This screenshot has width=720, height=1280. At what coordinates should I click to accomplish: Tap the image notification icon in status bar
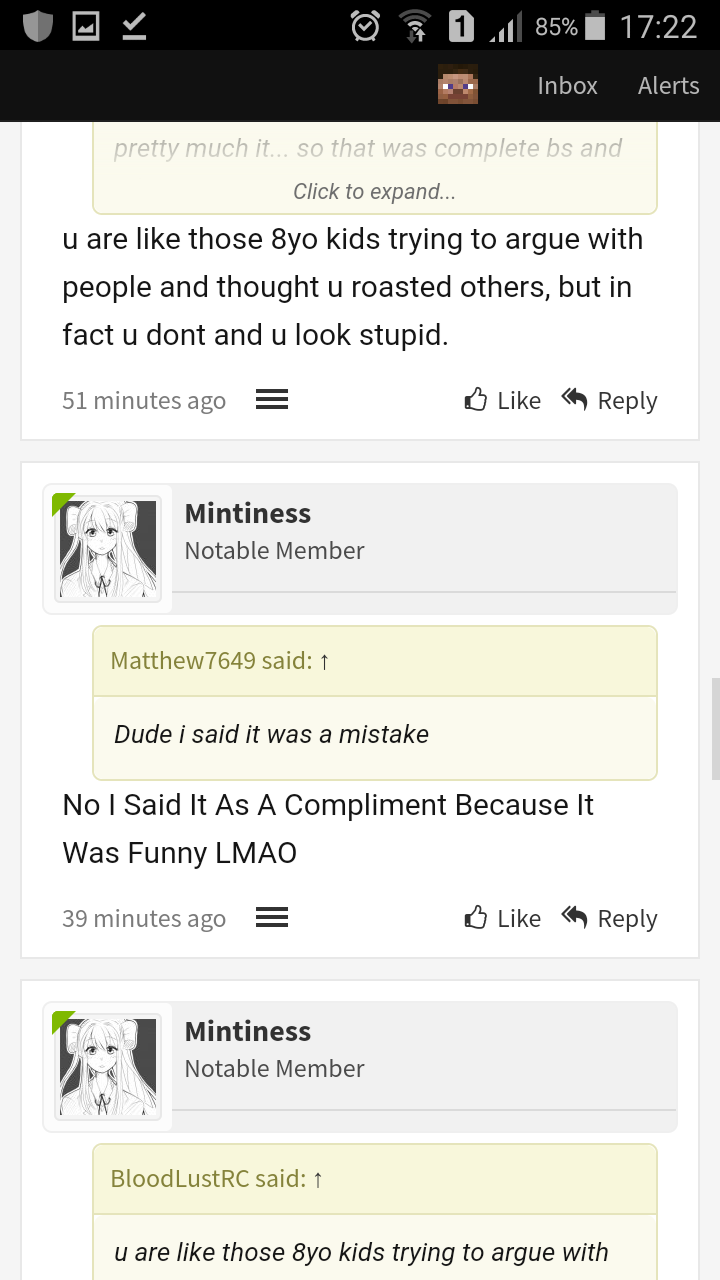click(x=86, y=27)
